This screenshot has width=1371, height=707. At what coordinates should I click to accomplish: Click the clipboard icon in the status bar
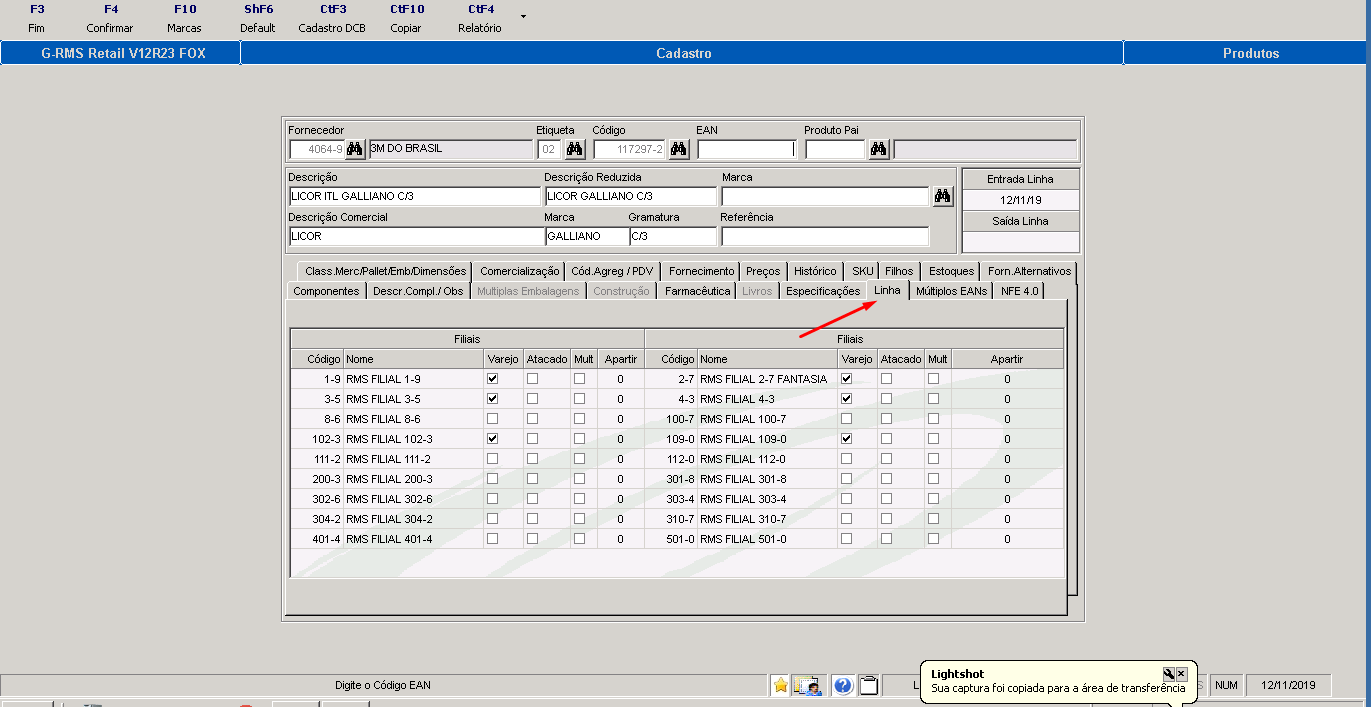click(x=869, y=685)
